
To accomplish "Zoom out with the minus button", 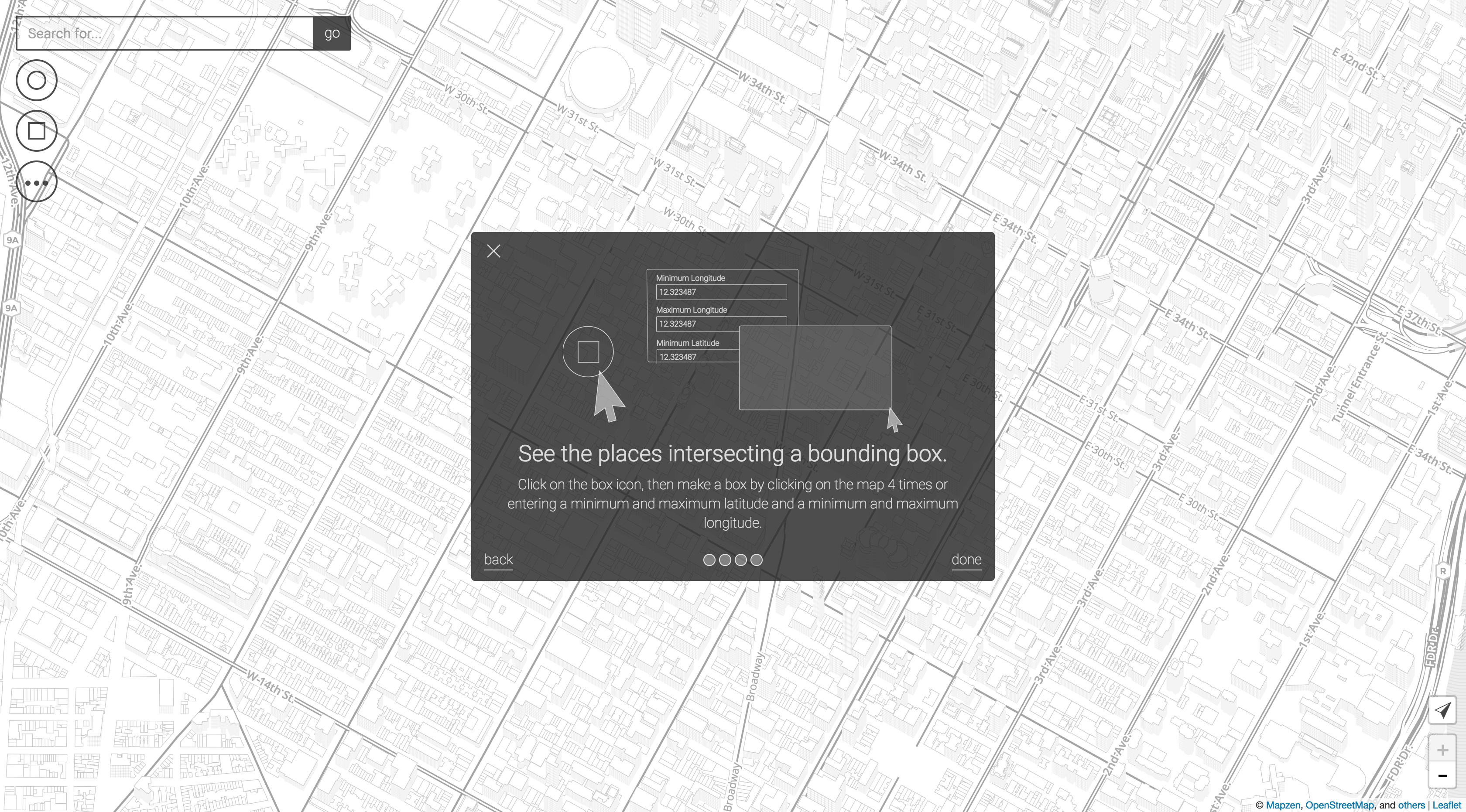I will pyautogui.click(x=1442, y=776).
